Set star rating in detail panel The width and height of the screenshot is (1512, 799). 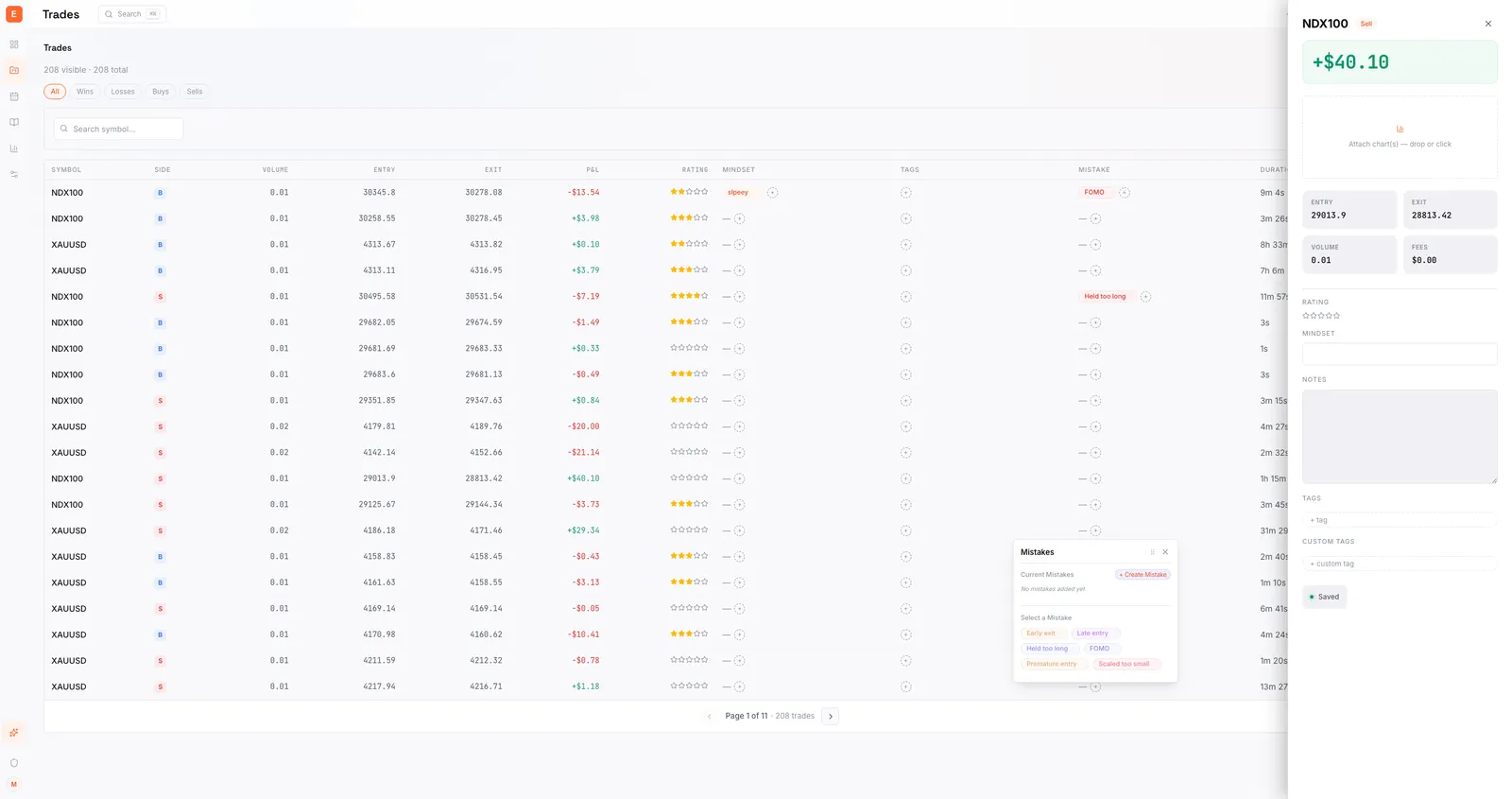coord(1321,316)
